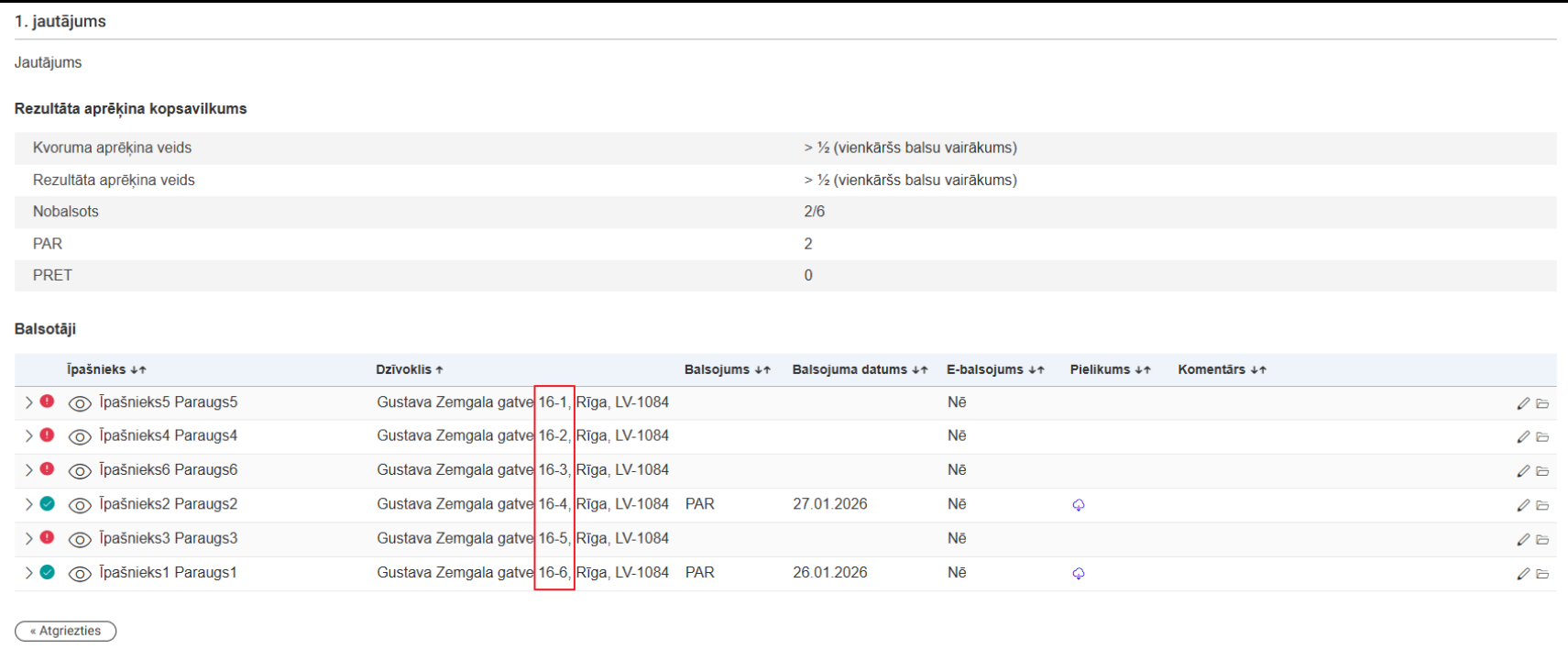
Task: Download the attachment of Īpašnieks1 Paraugs1
Action: click(x=1079, y=574)
